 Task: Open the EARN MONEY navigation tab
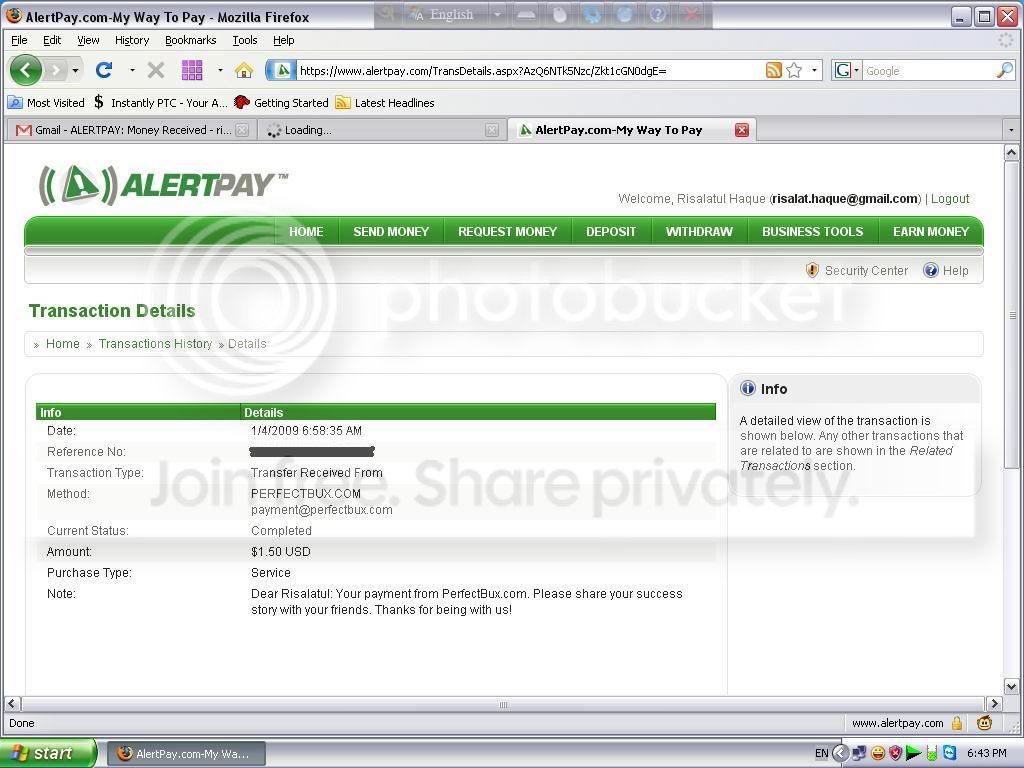click(931, 231)
